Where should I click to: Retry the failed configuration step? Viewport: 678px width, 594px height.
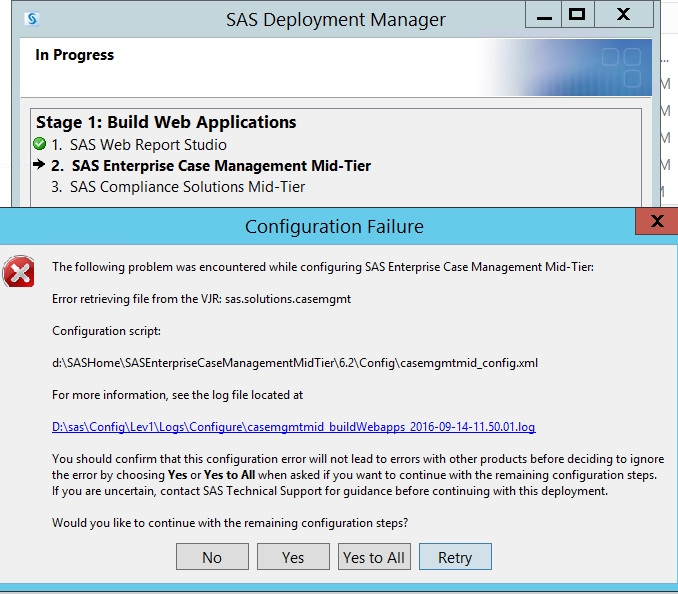(455, 557)
